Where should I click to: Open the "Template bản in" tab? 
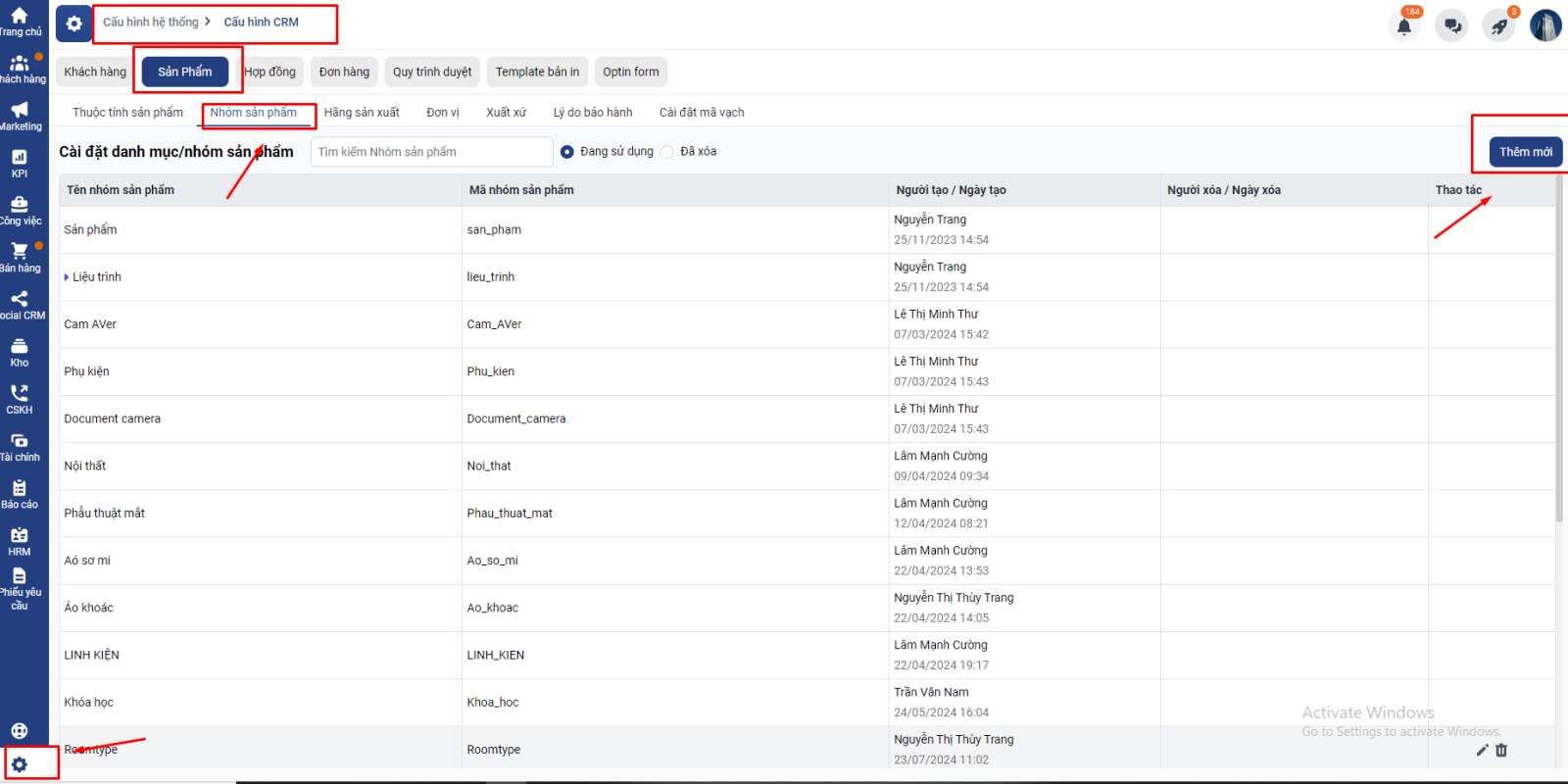point(537,72)
